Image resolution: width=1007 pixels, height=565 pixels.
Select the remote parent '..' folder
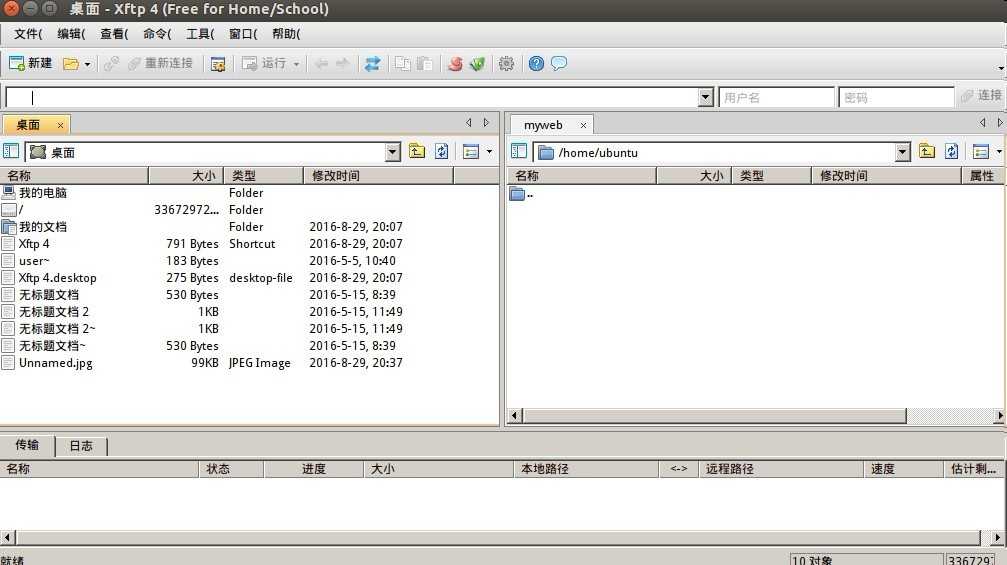[x=521, y=194]
